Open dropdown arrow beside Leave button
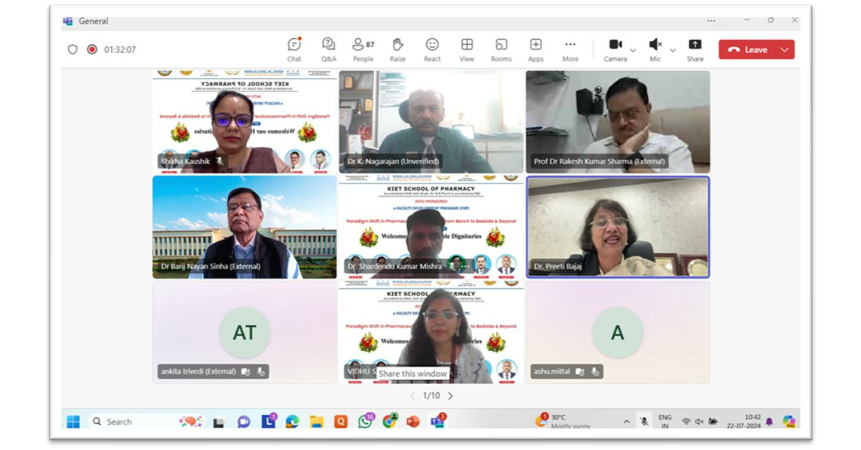861x450 pixels. (x=785, y=49)
